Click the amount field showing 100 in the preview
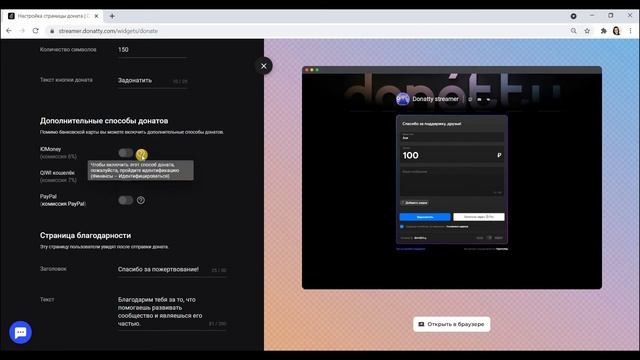 452,155
